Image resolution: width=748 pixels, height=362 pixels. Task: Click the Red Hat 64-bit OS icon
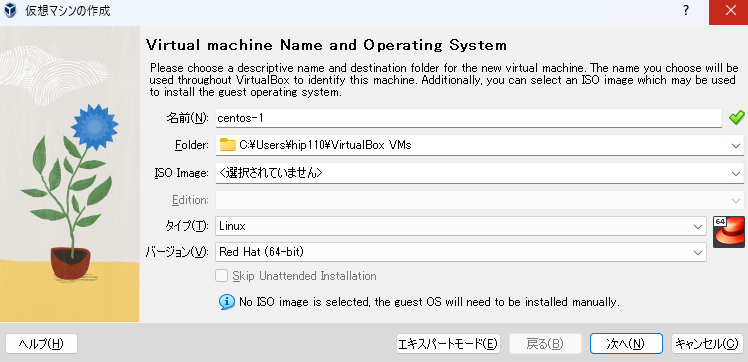[728, 232]
